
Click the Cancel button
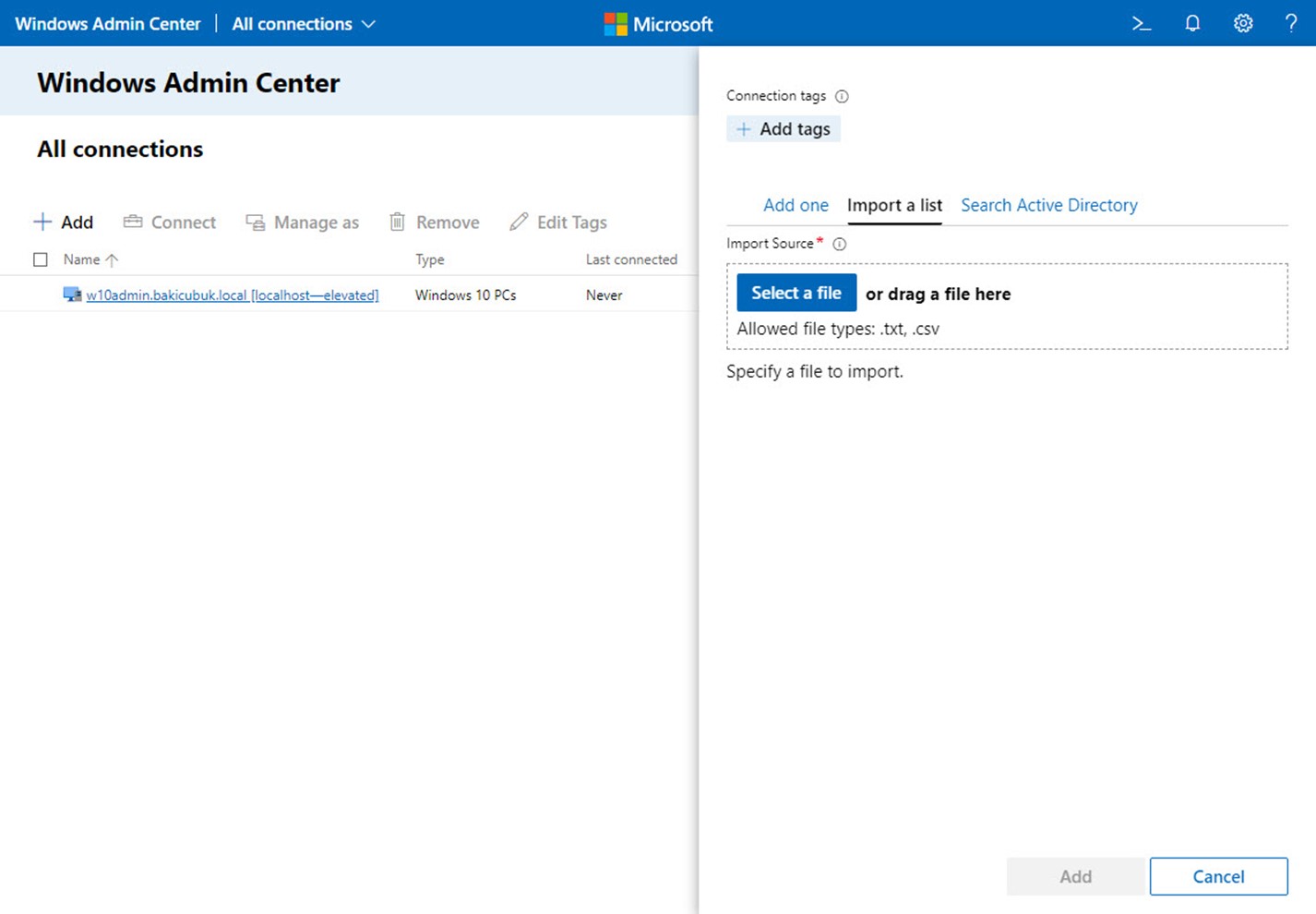click(1218, 876)
